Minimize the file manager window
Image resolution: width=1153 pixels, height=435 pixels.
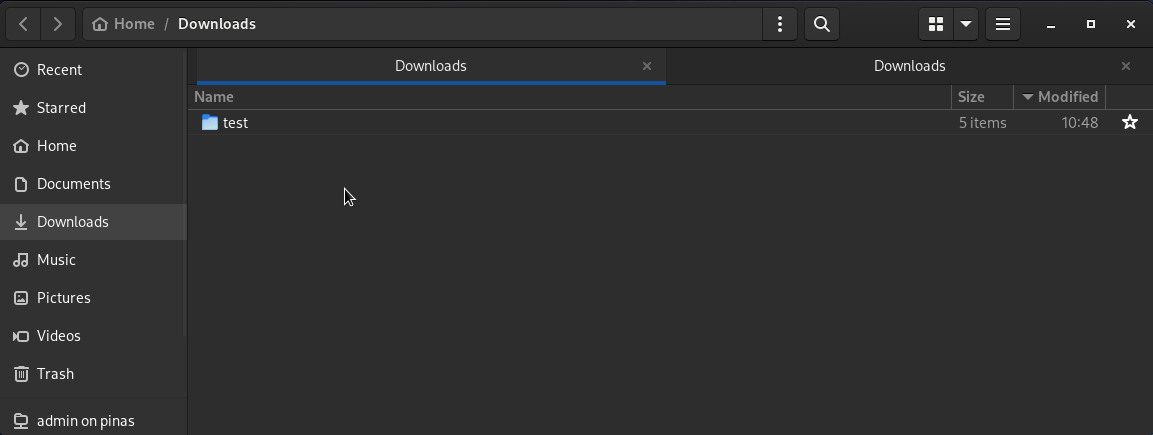pos(1051,24)
